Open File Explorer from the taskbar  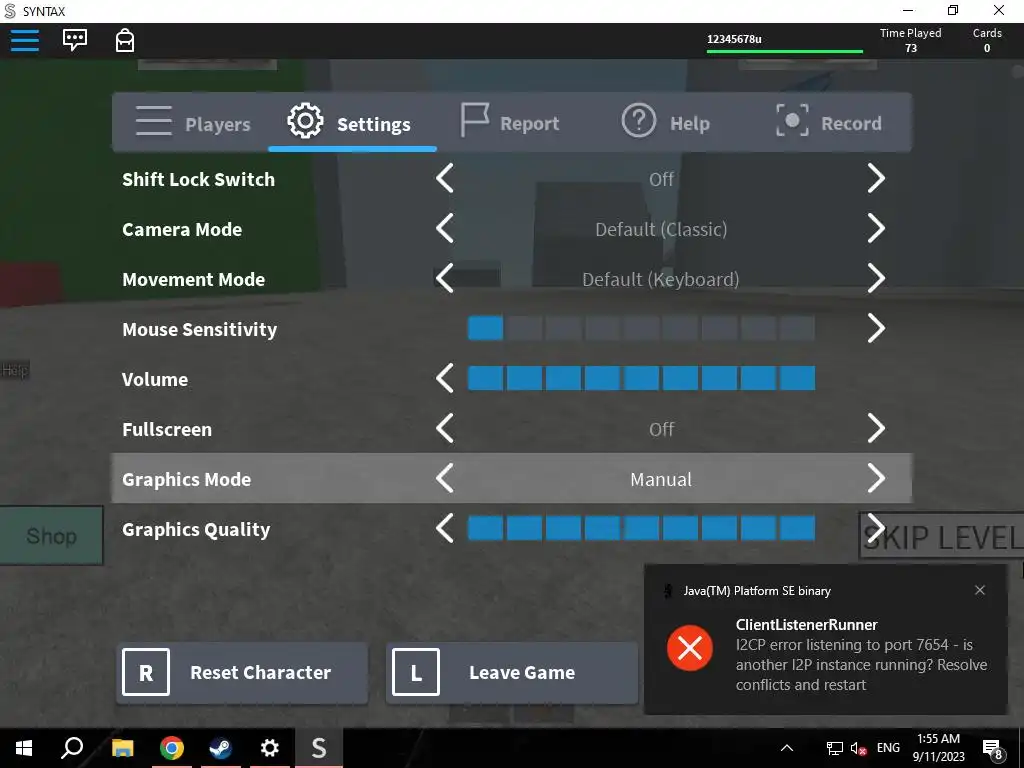click(x=122, y=748)
